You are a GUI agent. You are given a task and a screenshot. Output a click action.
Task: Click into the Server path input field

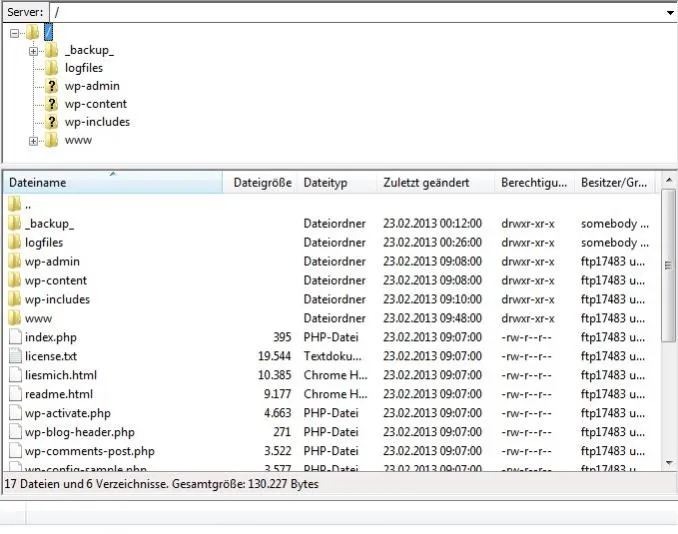coord(357,13)
